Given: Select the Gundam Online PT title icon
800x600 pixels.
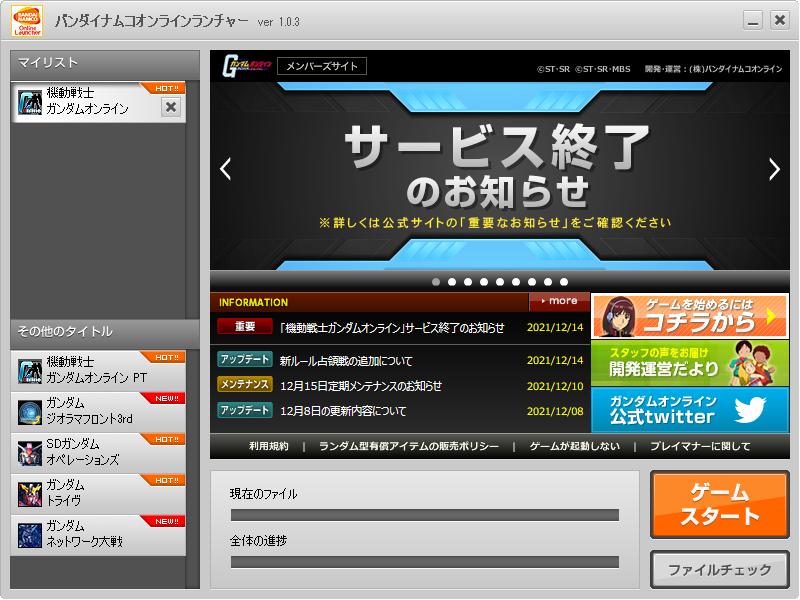Looking at the screenshot, I should [x=30, y=371].
